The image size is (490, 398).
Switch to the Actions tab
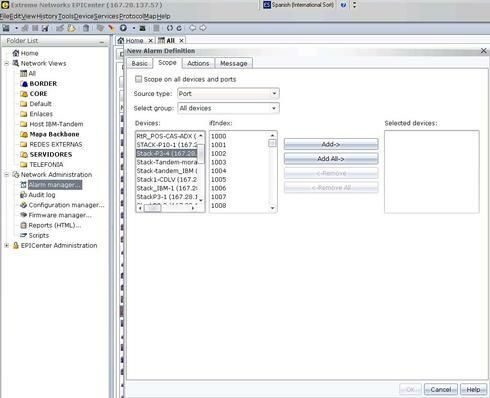click(198, 63)
